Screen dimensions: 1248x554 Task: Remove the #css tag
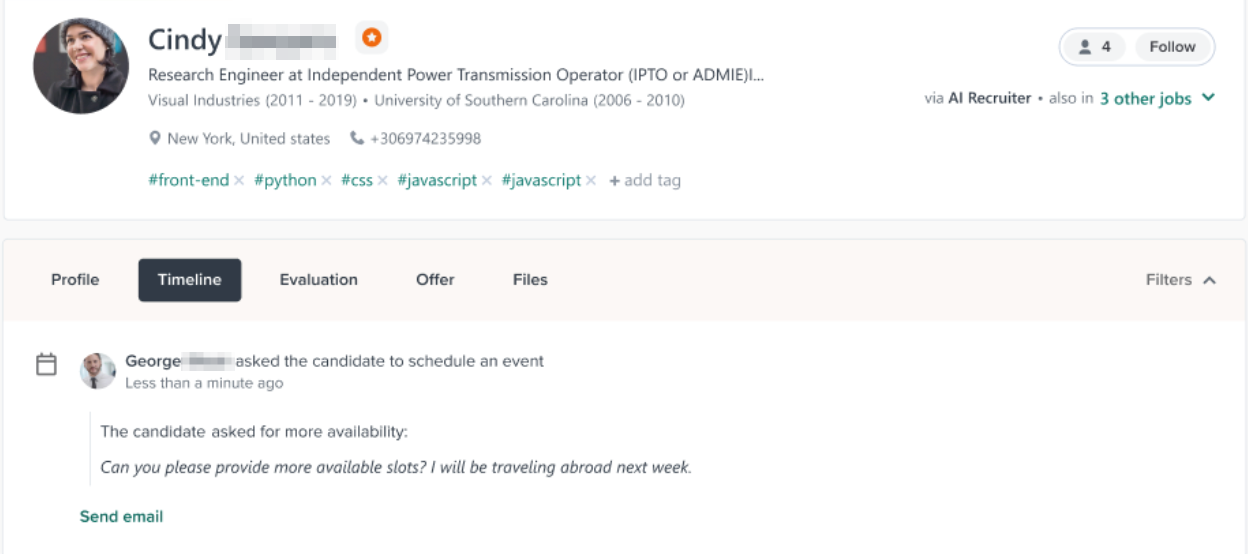click(x=382, y=181)
